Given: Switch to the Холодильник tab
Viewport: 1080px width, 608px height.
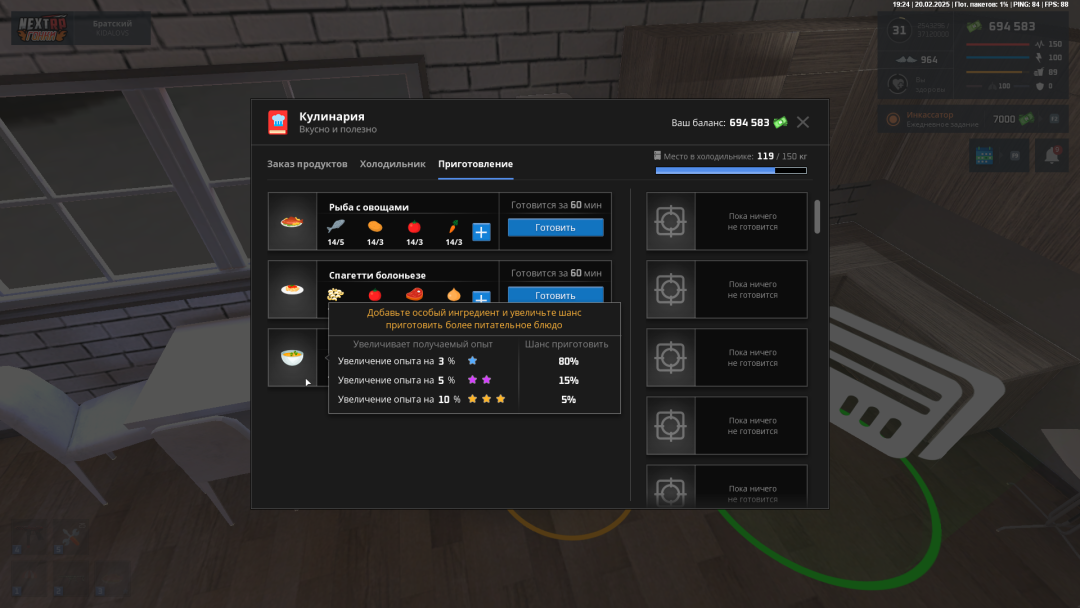Looking at the screenshot, I should coord(392,164).
